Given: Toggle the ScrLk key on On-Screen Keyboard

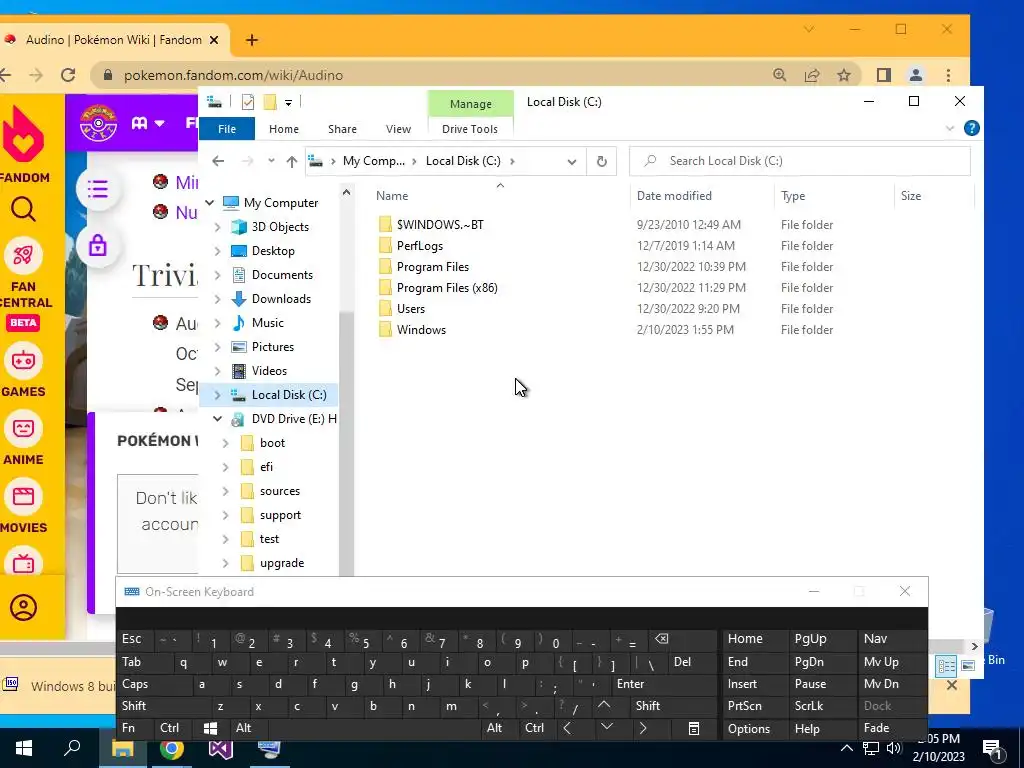Looking at the screenshot, I should click(822, 706).
